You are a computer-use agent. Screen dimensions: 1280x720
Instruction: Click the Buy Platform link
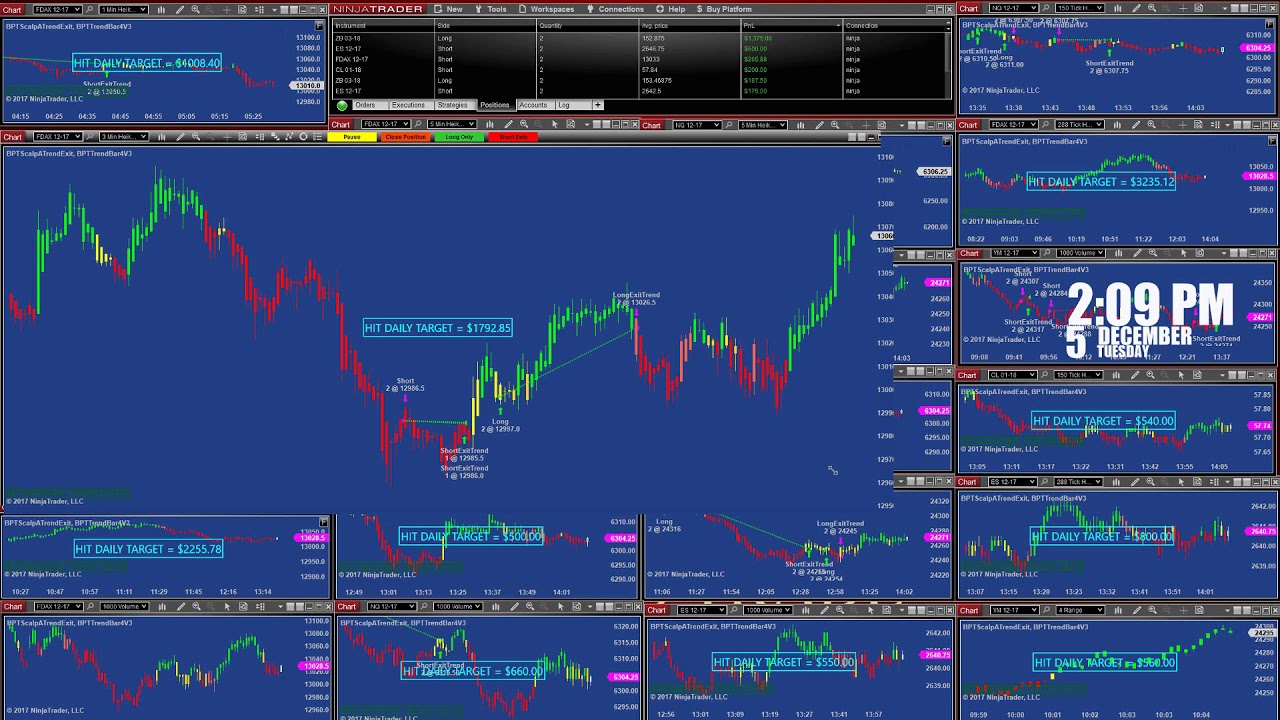724,9
